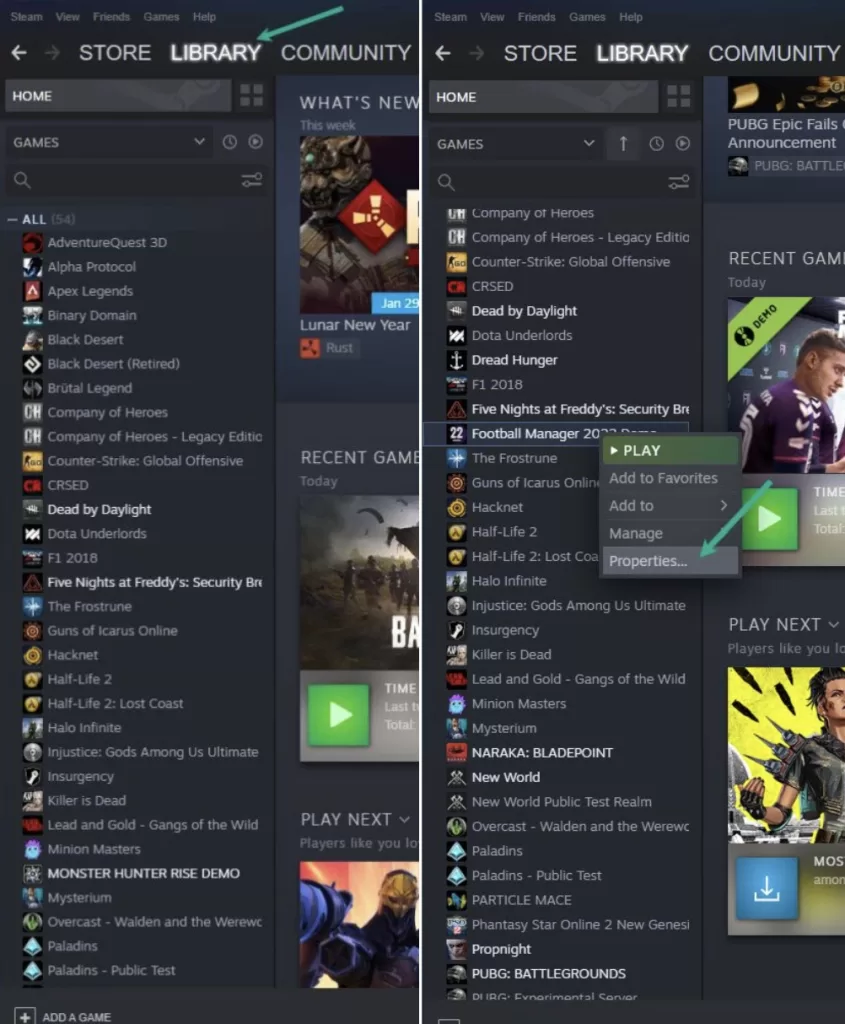Click green play button in right window

[x=769, y=519]
